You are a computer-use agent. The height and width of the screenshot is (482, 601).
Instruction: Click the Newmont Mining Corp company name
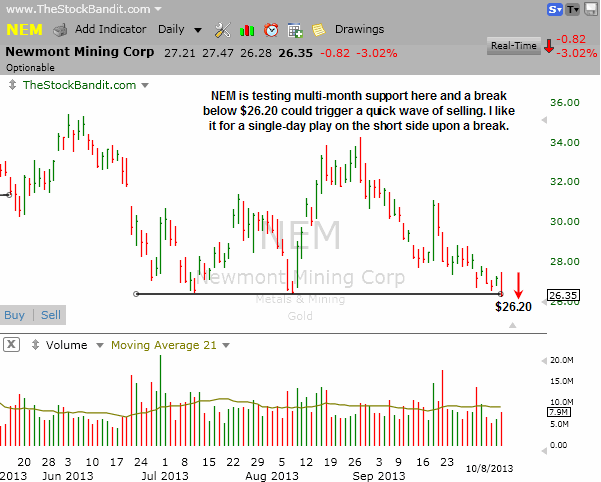(x=80, y=52)
